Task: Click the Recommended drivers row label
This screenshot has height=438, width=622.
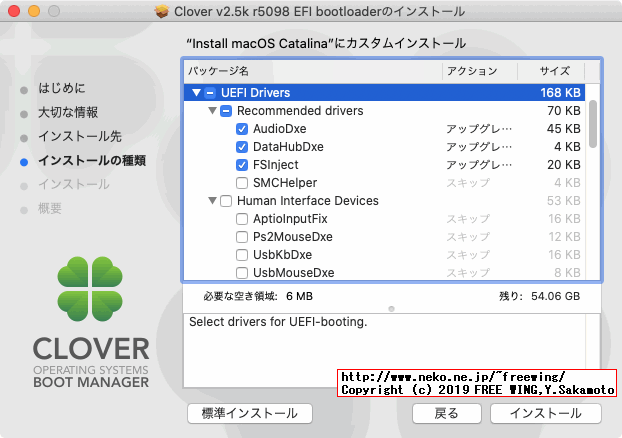Action: (300, 111)
